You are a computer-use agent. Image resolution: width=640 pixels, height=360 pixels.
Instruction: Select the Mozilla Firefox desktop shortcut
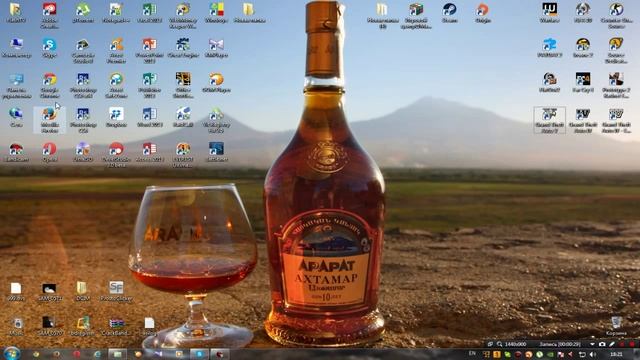49,120
